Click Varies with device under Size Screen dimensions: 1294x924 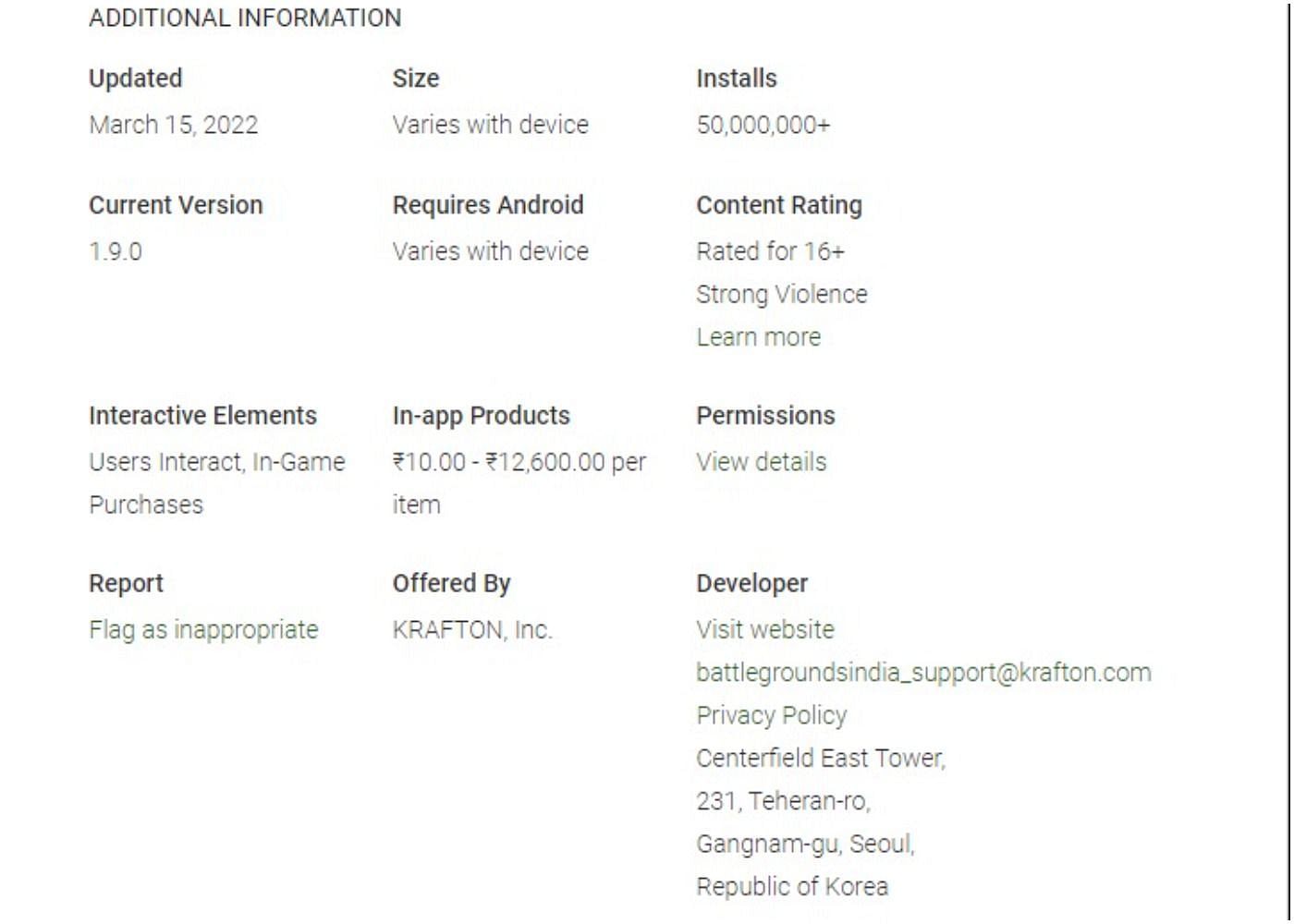tap(490, 125)
